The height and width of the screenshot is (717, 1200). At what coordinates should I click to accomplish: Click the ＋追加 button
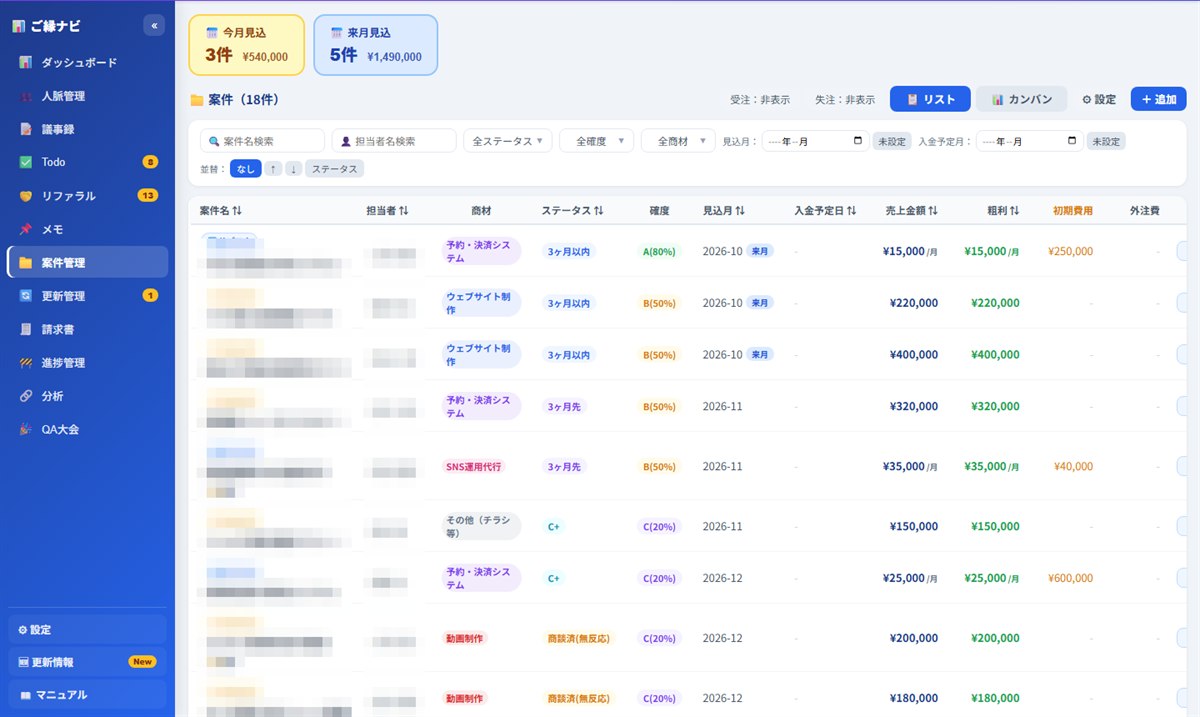1159,99
